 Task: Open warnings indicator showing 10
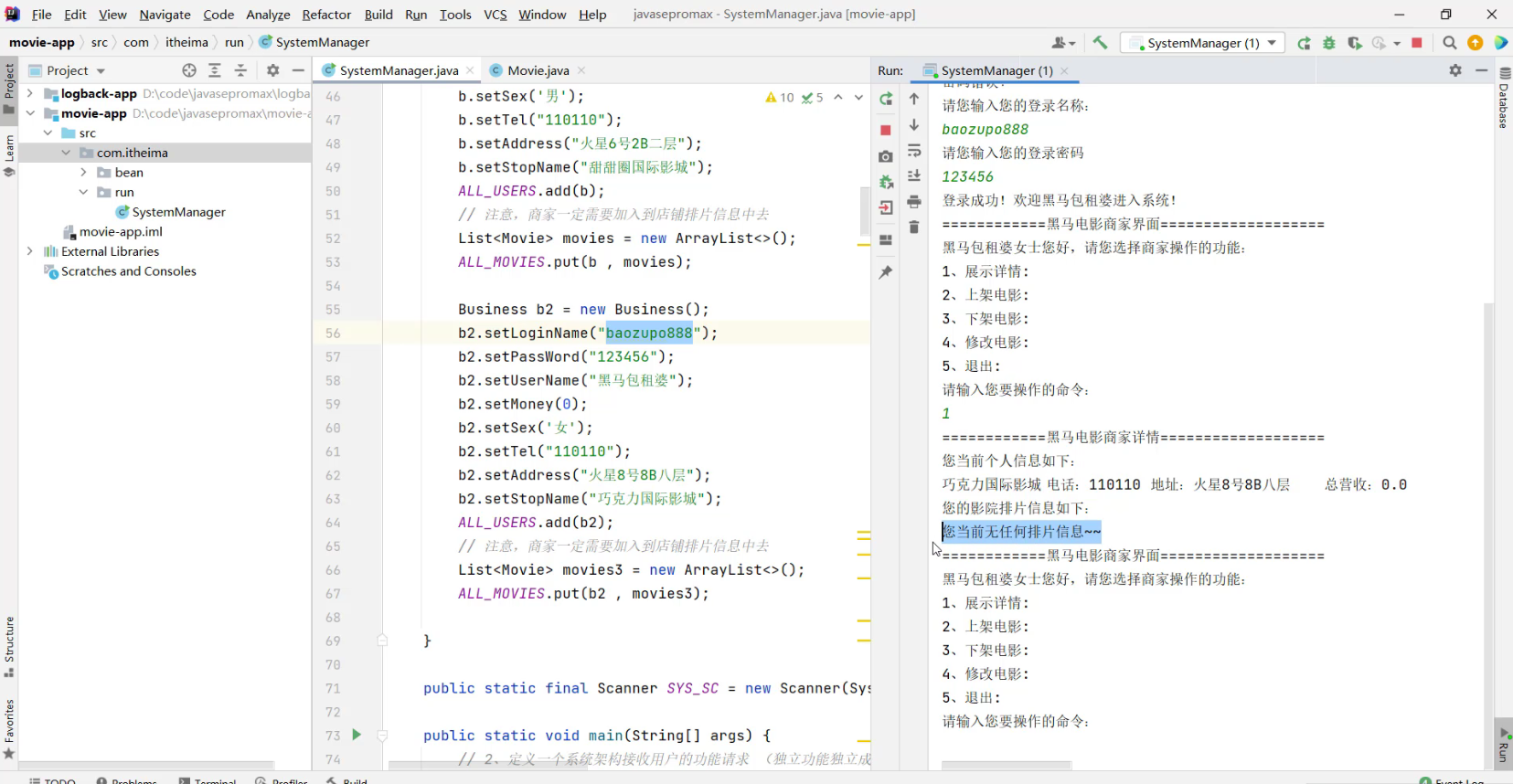tap(780, 97)
